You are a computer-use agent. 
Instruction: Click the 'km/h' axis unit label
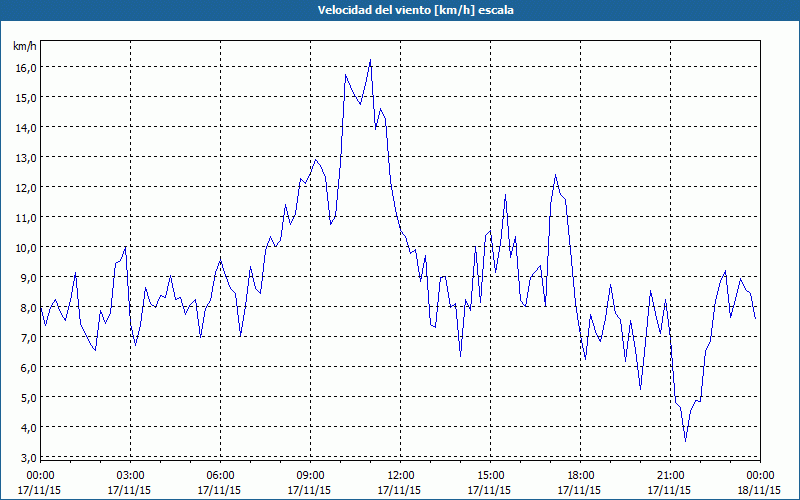click(x=24, y=46)
